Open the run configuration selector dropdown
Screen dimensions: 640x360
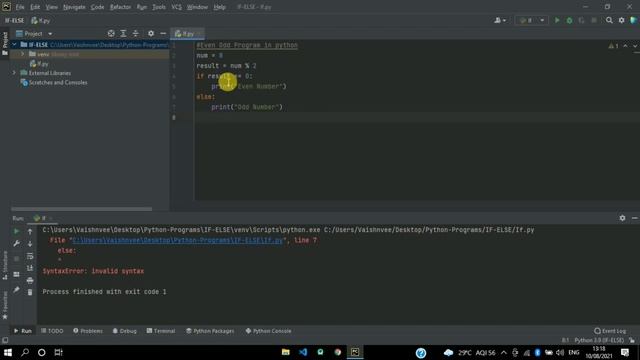[531, 20]
